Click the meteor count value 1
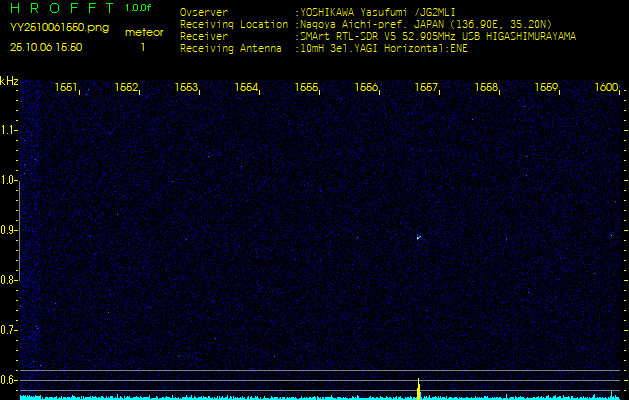Screen dimensions: 629x400 click(x=142, y=47)
